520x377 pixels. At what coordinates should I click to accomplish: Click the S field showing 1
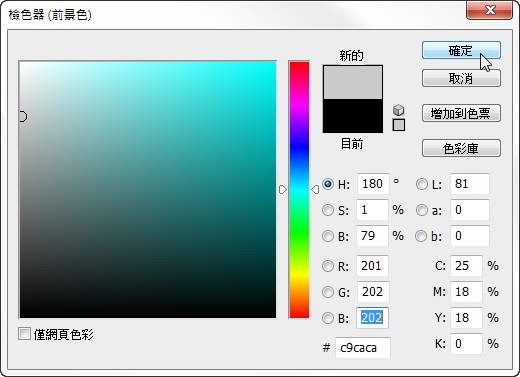[x=372, y=210]
